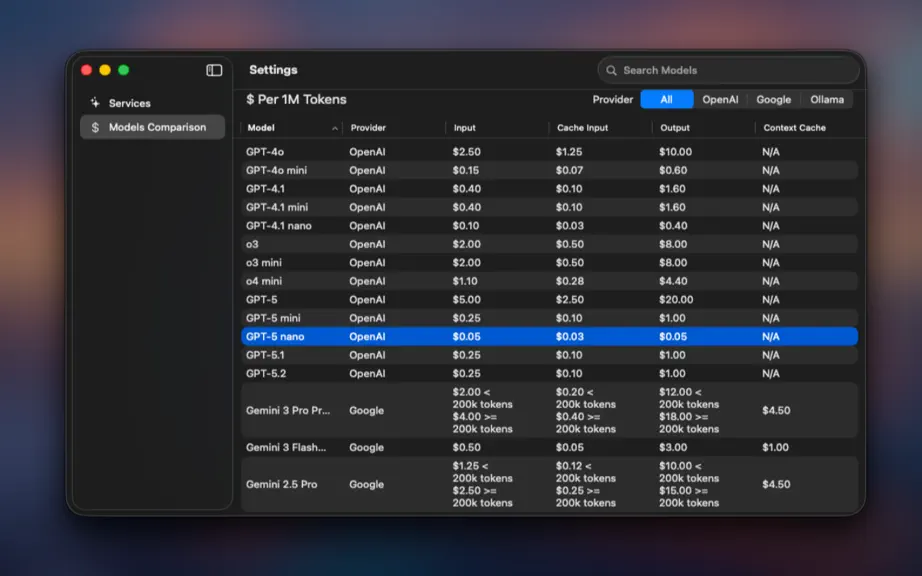Sort by the Output column header
Screen dimensions: 922x576
[x=674, y=128]
